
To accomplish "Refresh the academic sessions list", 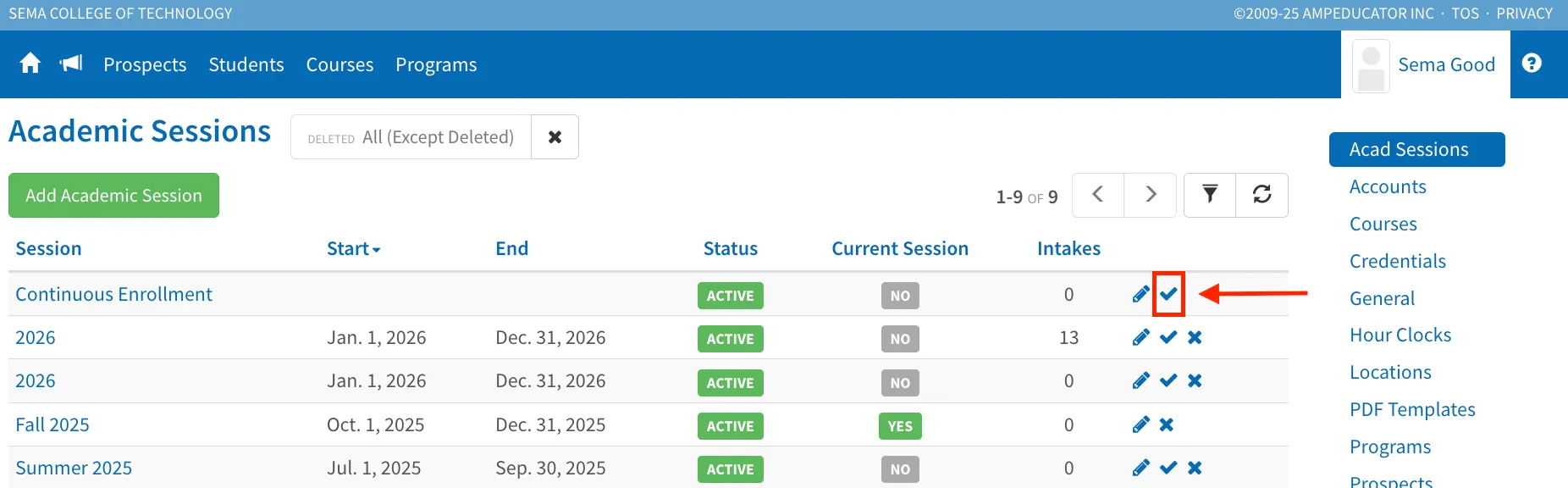I will pos(1262,195).
